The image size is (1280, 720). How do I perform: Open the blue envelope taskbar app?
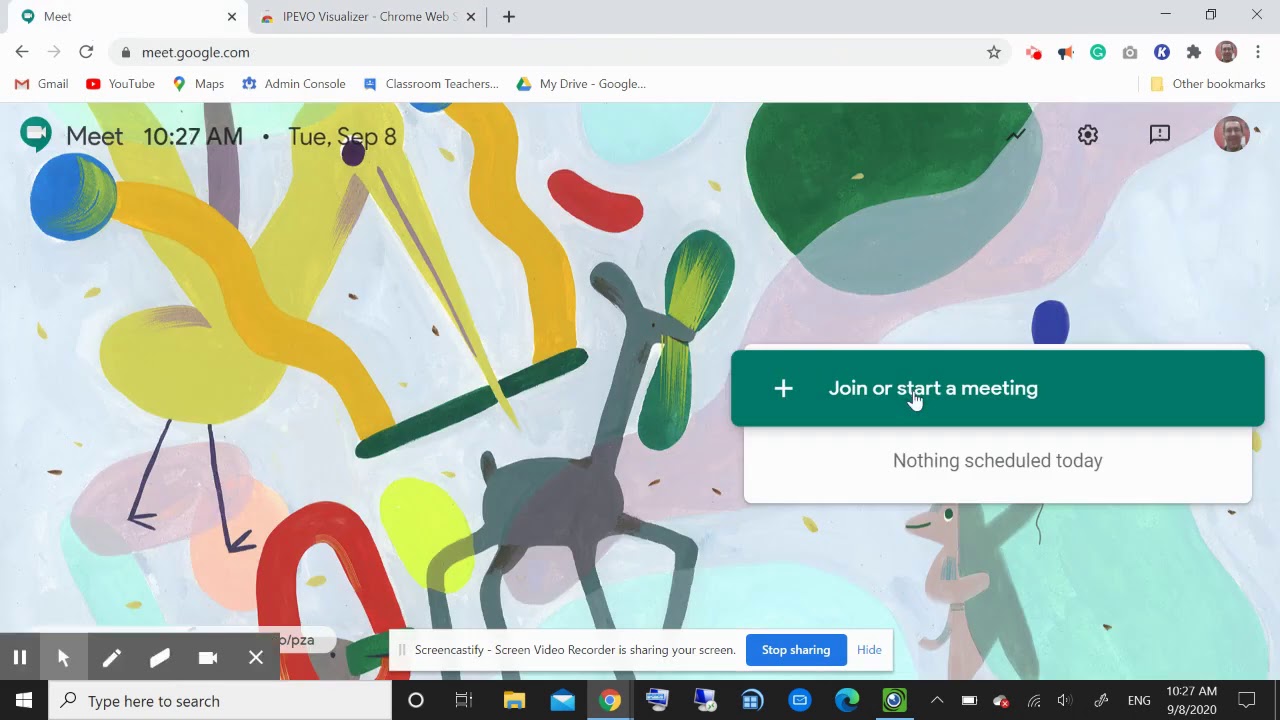point(800,701)
